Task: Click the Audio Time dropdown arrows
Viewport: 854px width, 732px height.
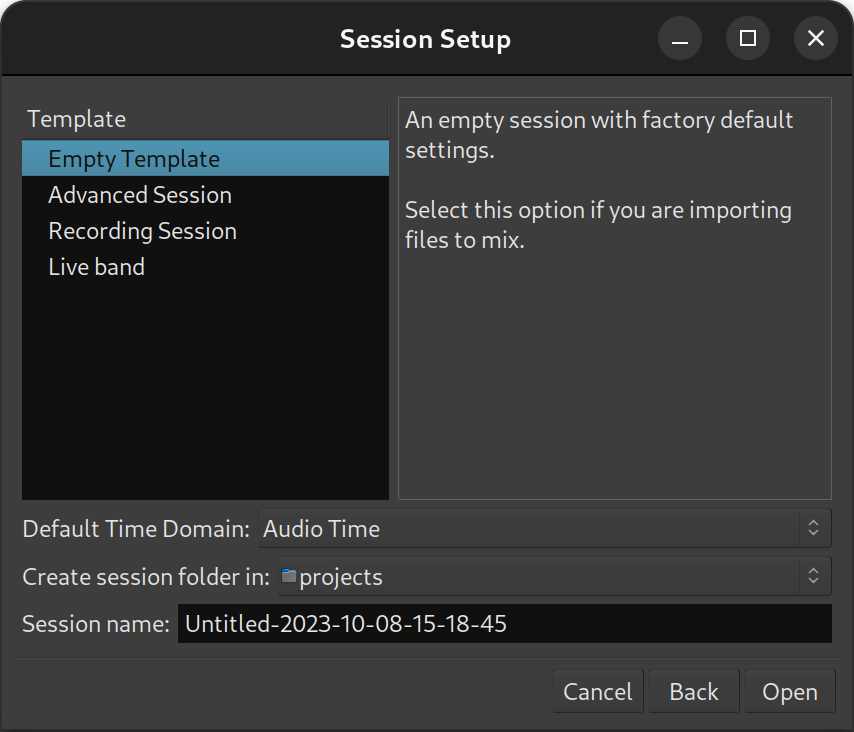Action: click(x=813, y=528)
